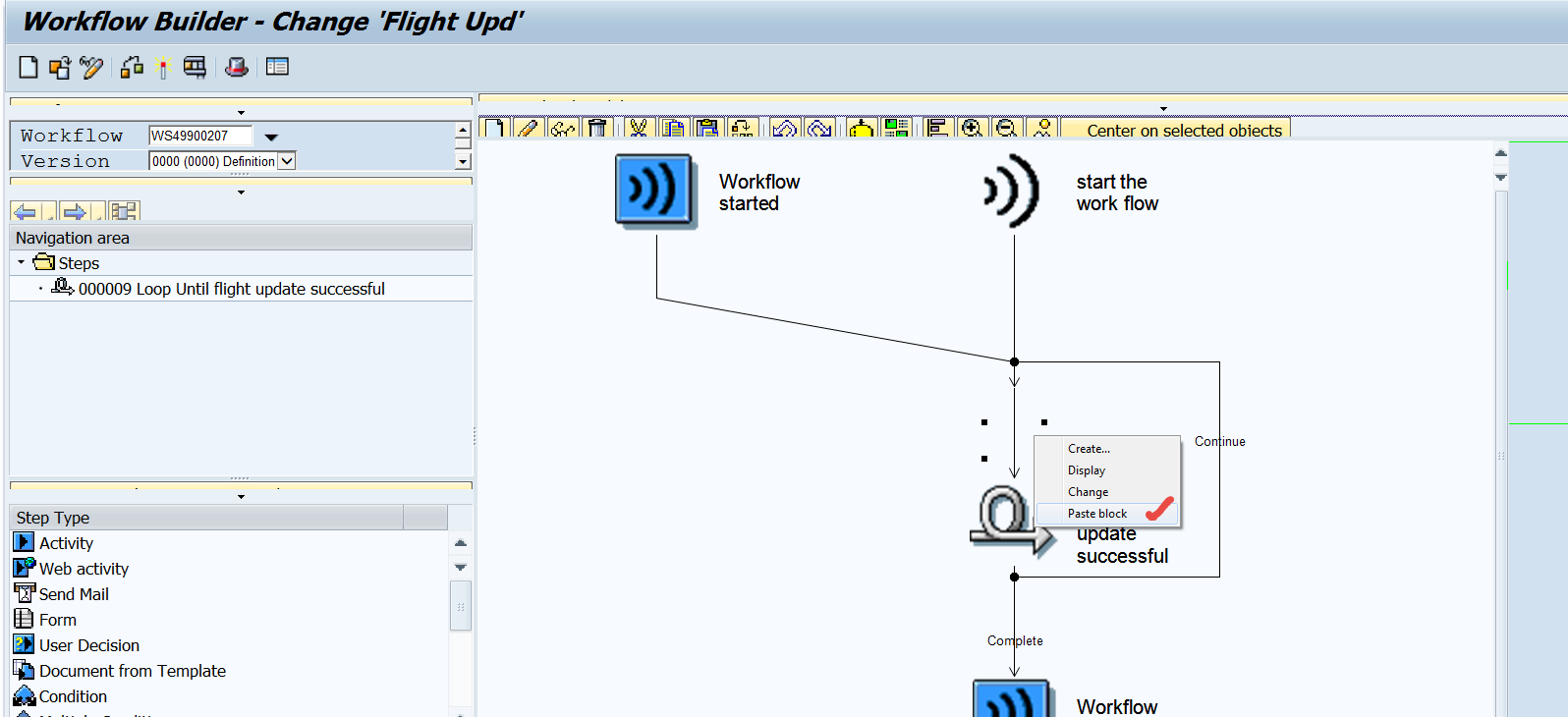Click the zoom in magnifier icon
Screen dimensions: 1568x717
coord(972,129)
